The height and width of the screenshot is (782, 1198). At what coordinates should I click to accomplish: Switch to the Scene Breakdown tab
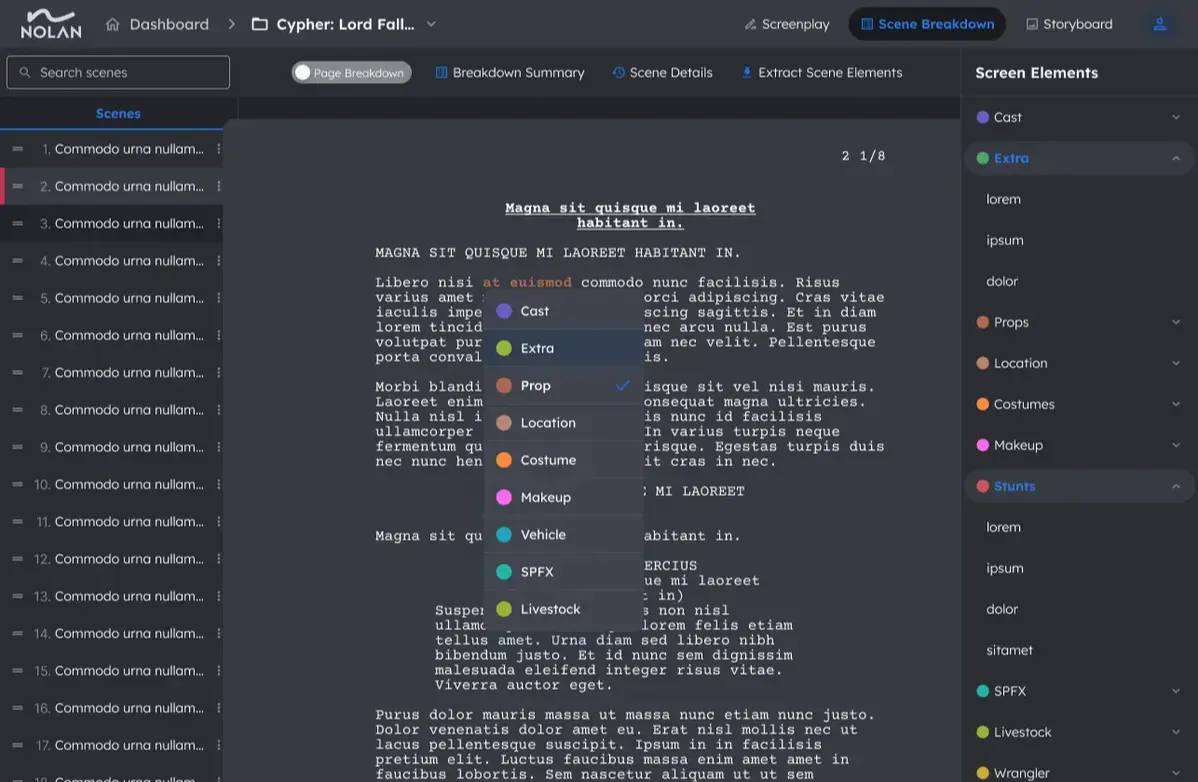tap(927, 23)
